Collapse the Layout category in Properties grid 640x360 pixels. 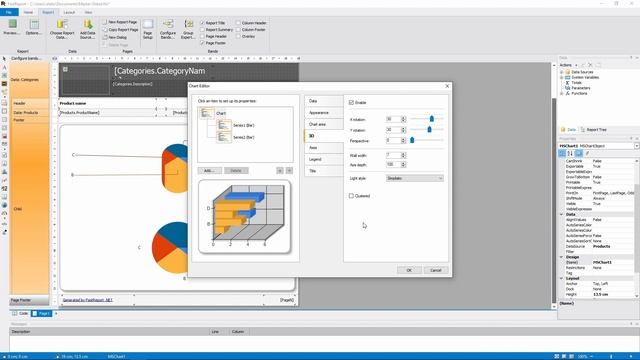coord(562,278)
